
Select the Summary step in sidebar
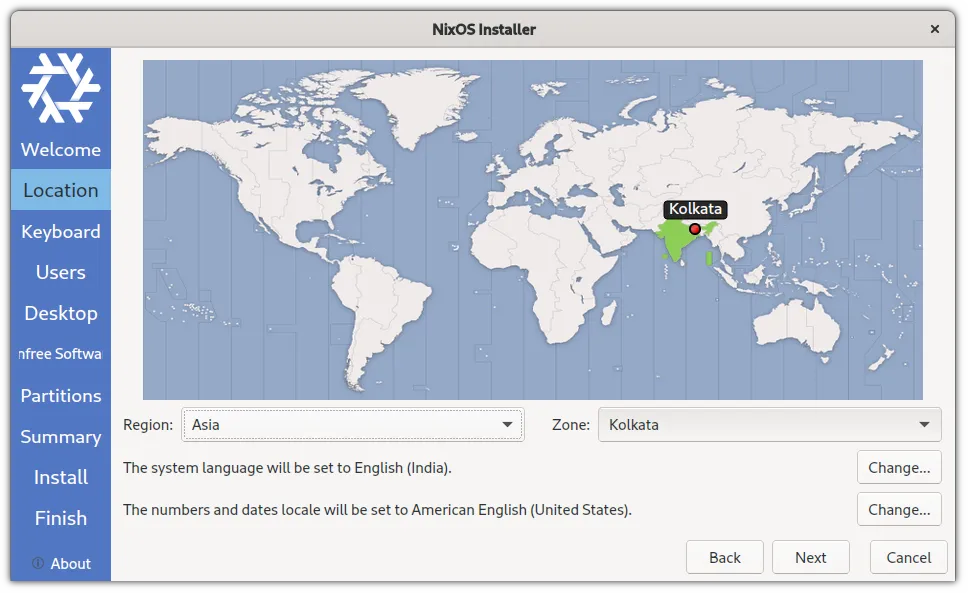click(x=61, y=437)
